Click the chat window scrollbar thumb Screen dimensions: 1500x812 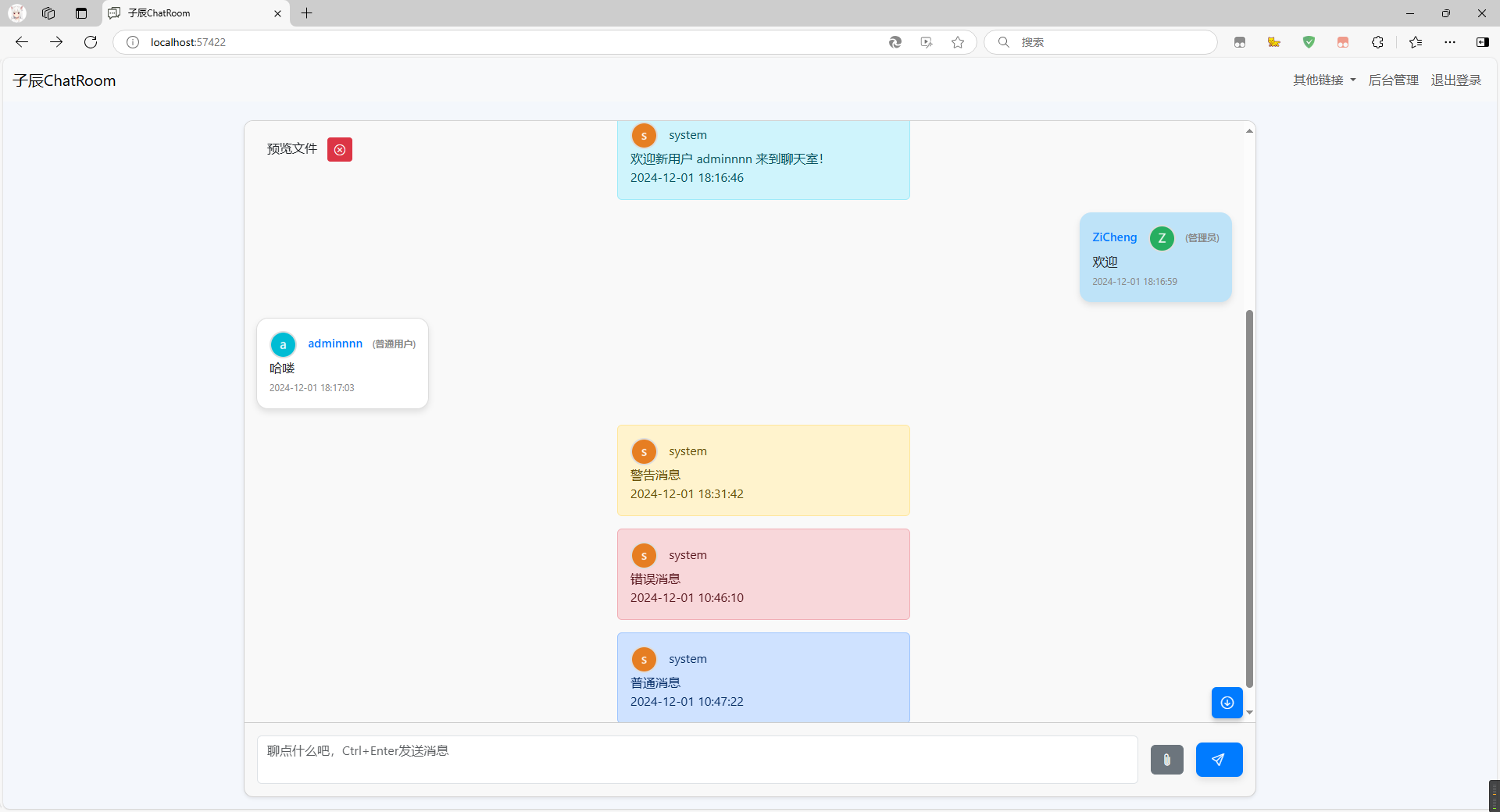[x=1249, y=498]
